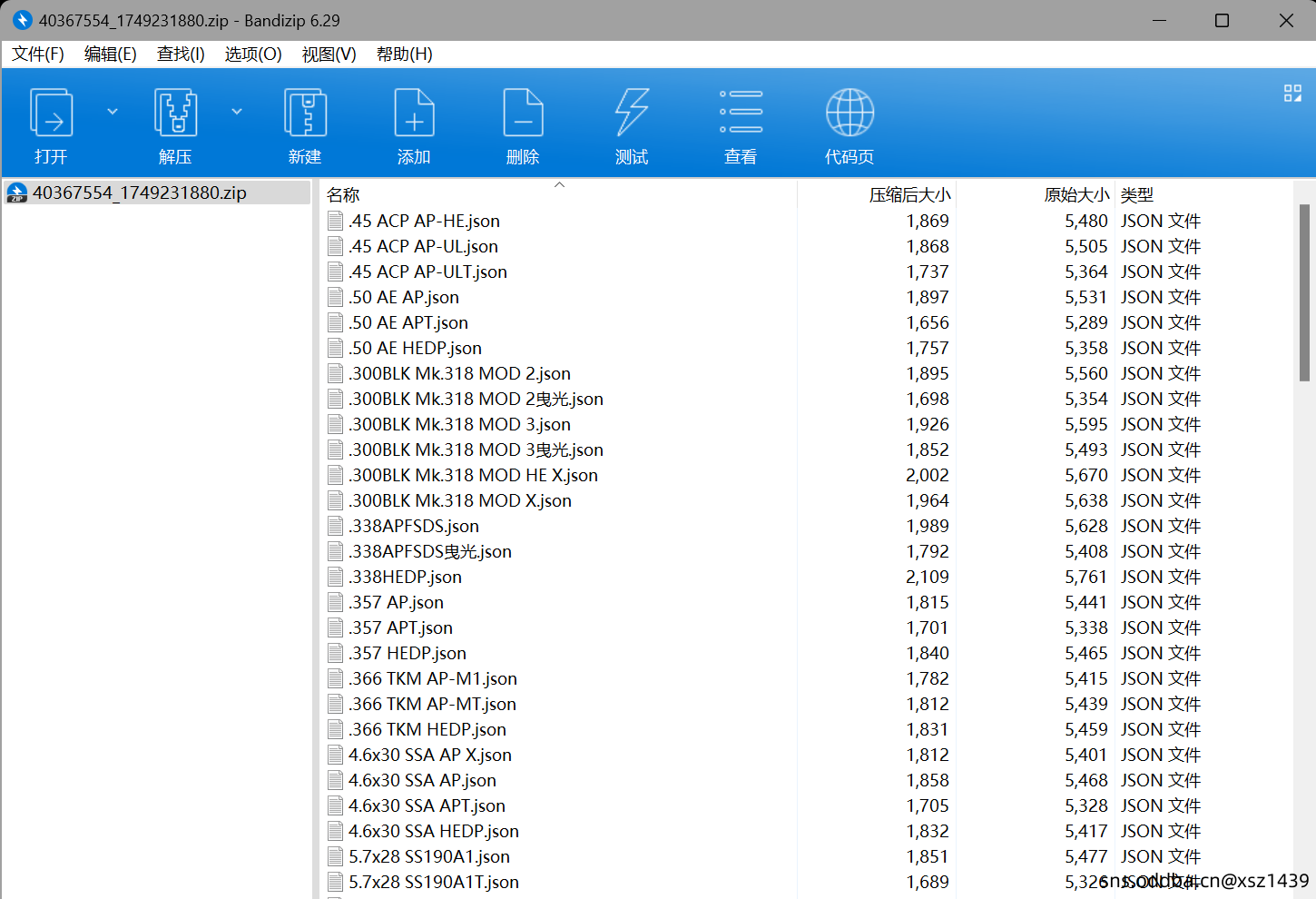Select file .45 ACP AP-HE.json

(424, 221)
